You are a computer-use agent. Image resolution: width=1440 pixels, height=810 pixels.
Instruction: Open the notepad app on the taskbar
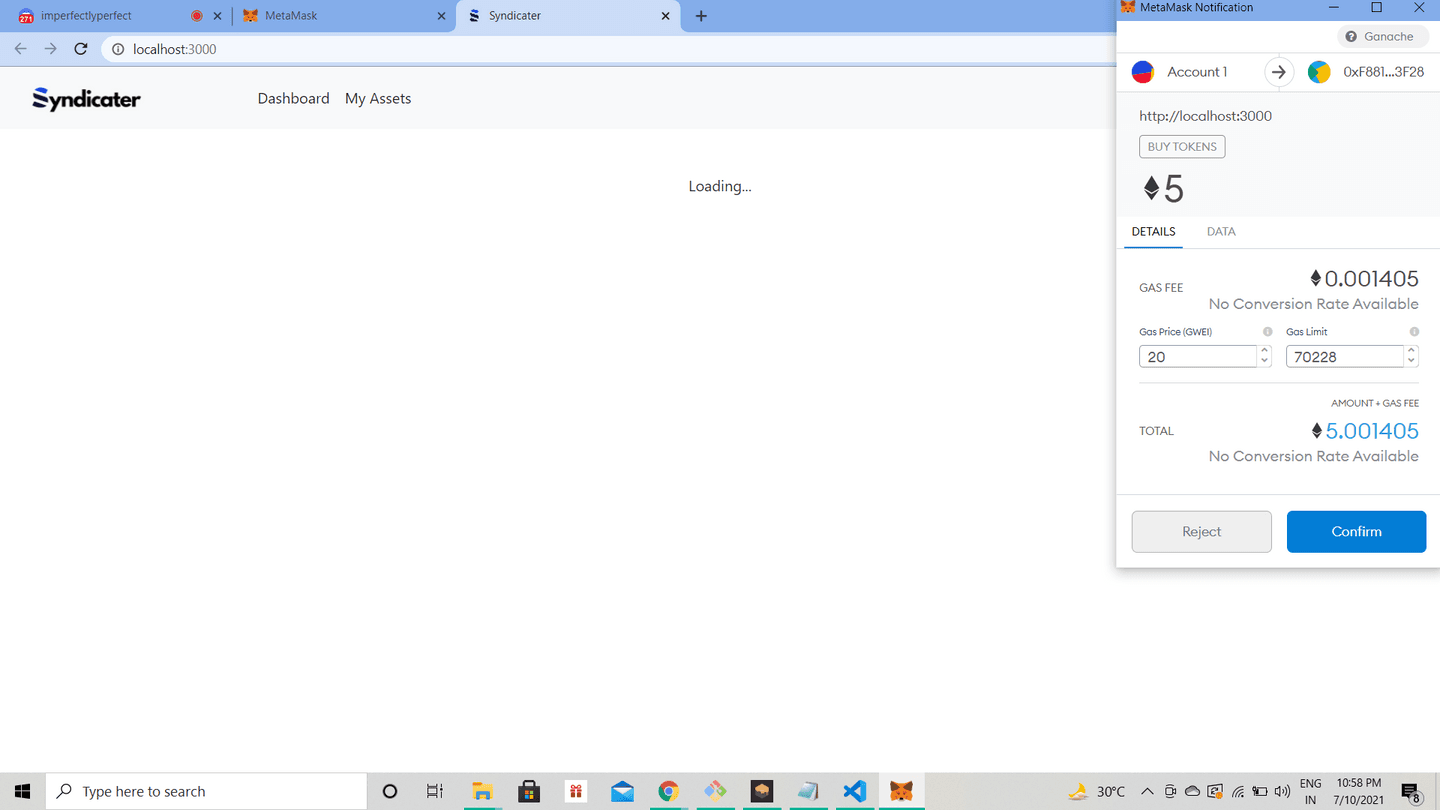click(x=808, y=791)
